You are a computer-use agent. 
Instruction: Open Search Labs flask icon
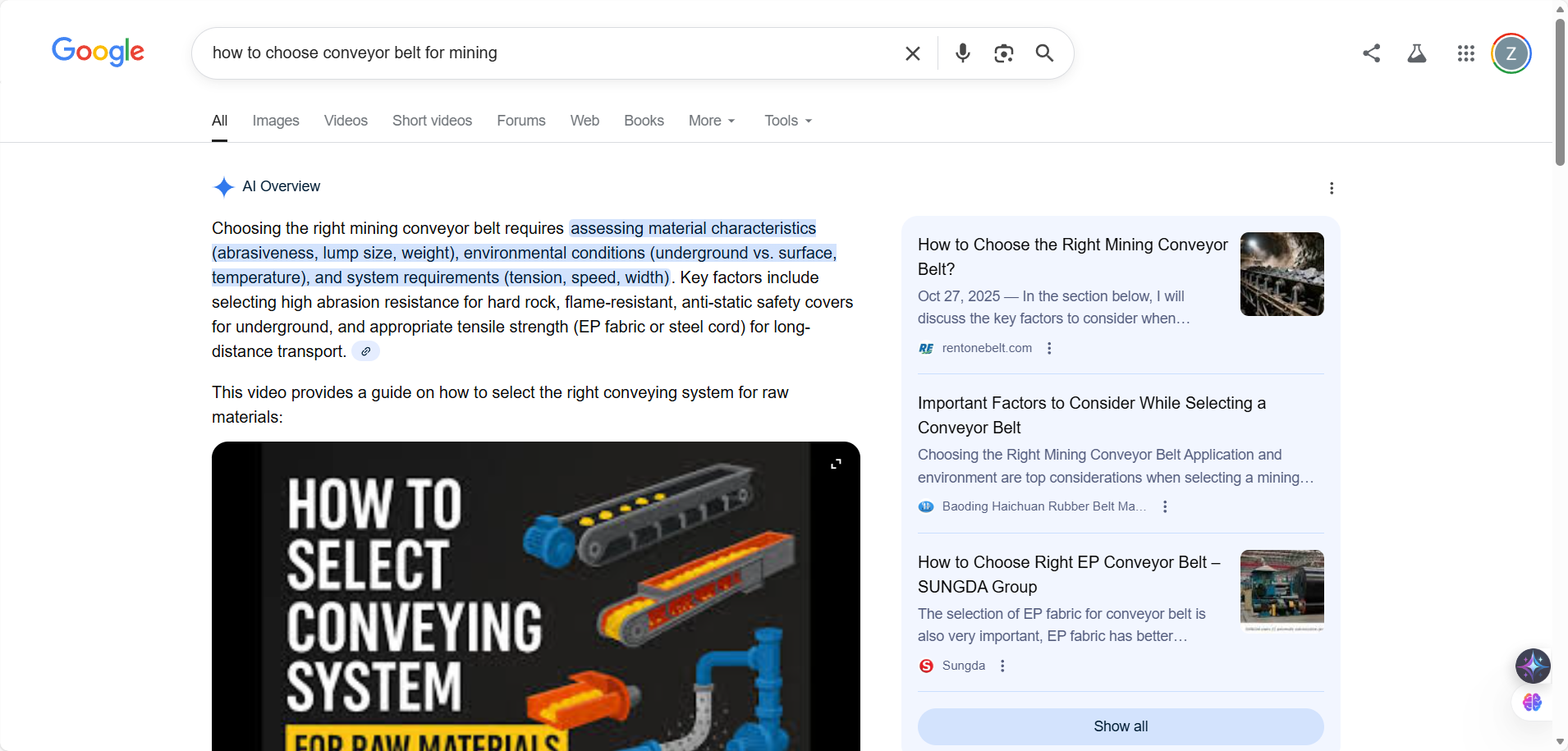coord(1417,53)
